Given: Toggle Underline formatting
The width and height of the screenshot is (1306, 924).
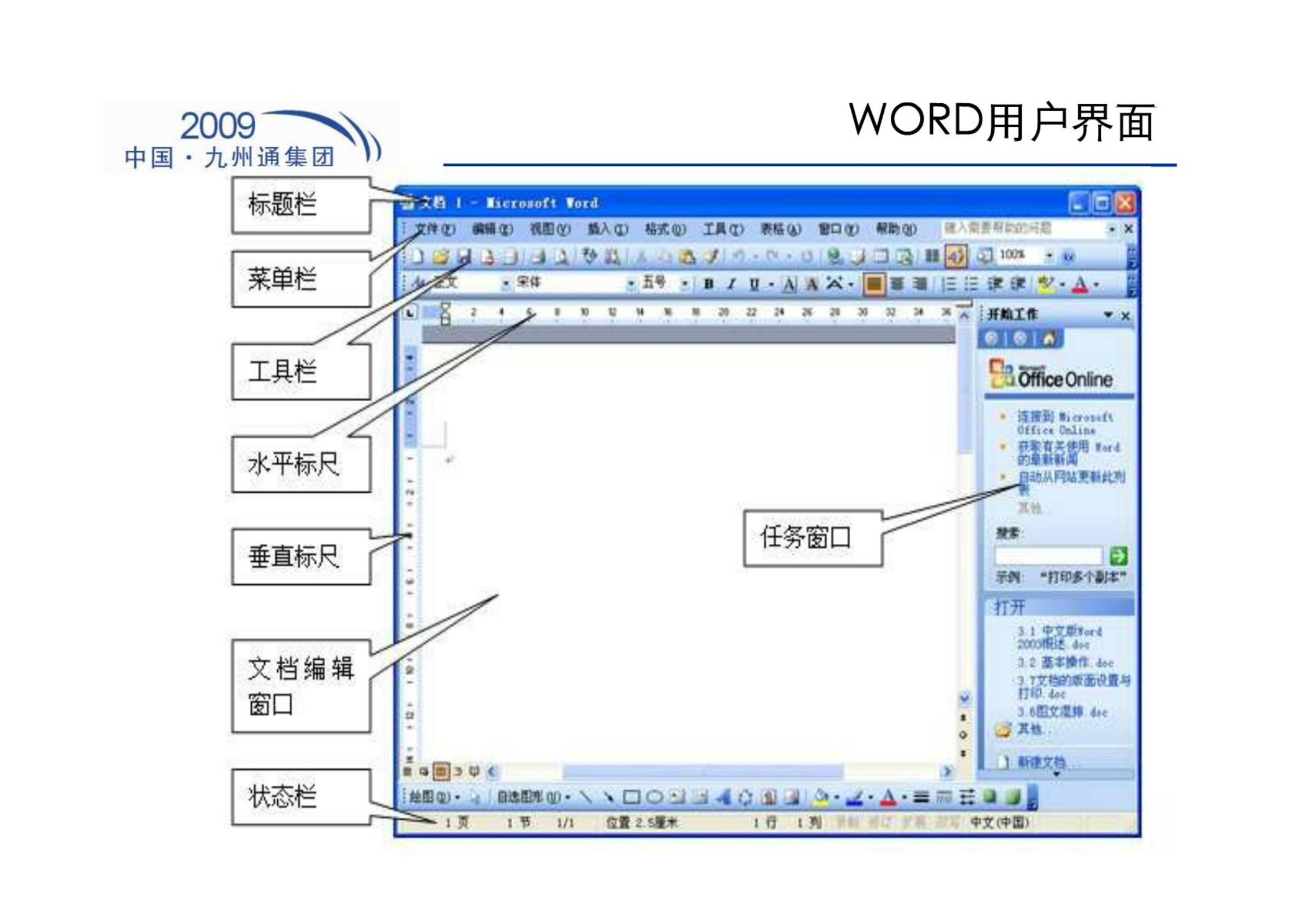Looking at the screenshot, I should [x=754, y=284].
